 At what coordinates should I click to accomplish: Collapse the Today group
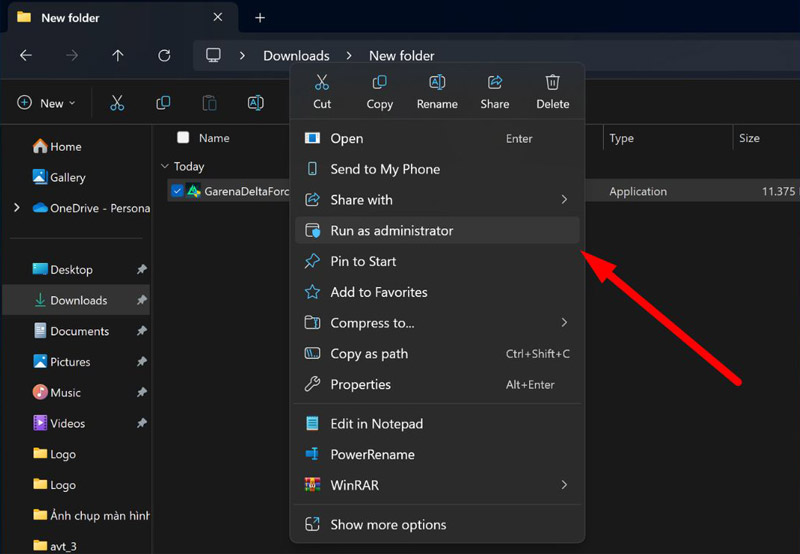point(165,167)
